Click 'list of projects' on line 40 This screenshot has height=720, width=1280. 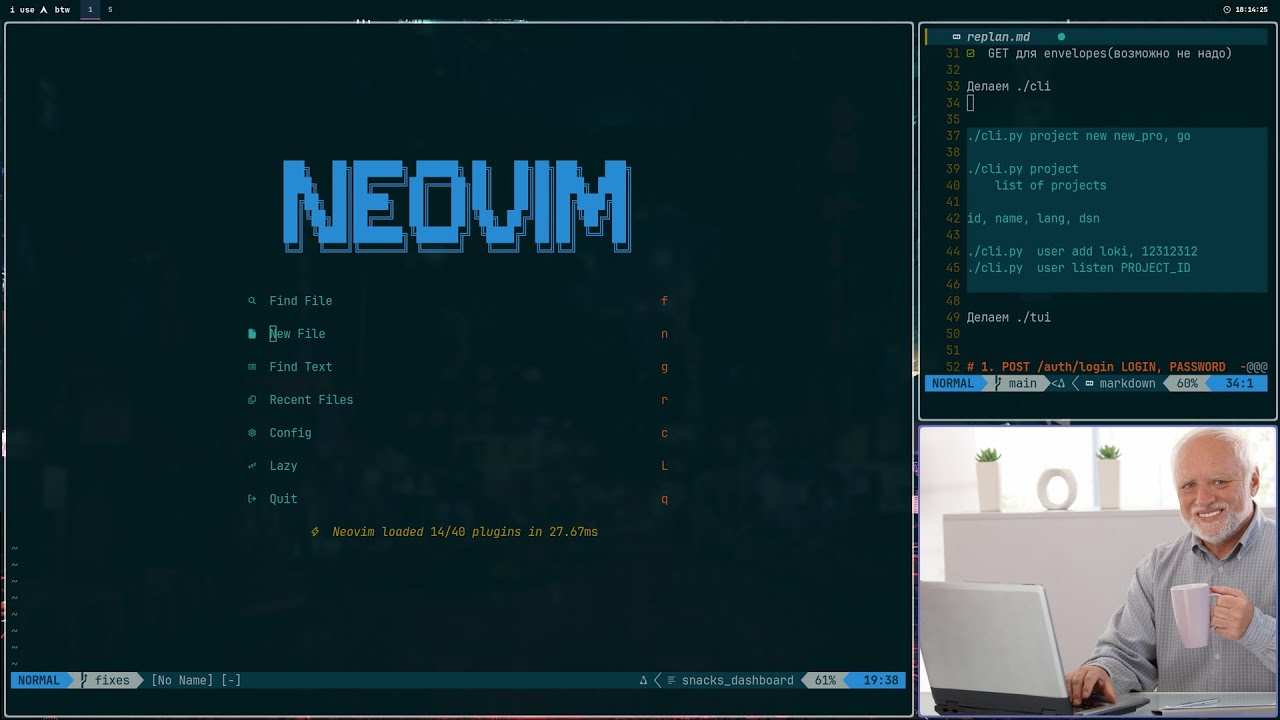point(1050,185)
